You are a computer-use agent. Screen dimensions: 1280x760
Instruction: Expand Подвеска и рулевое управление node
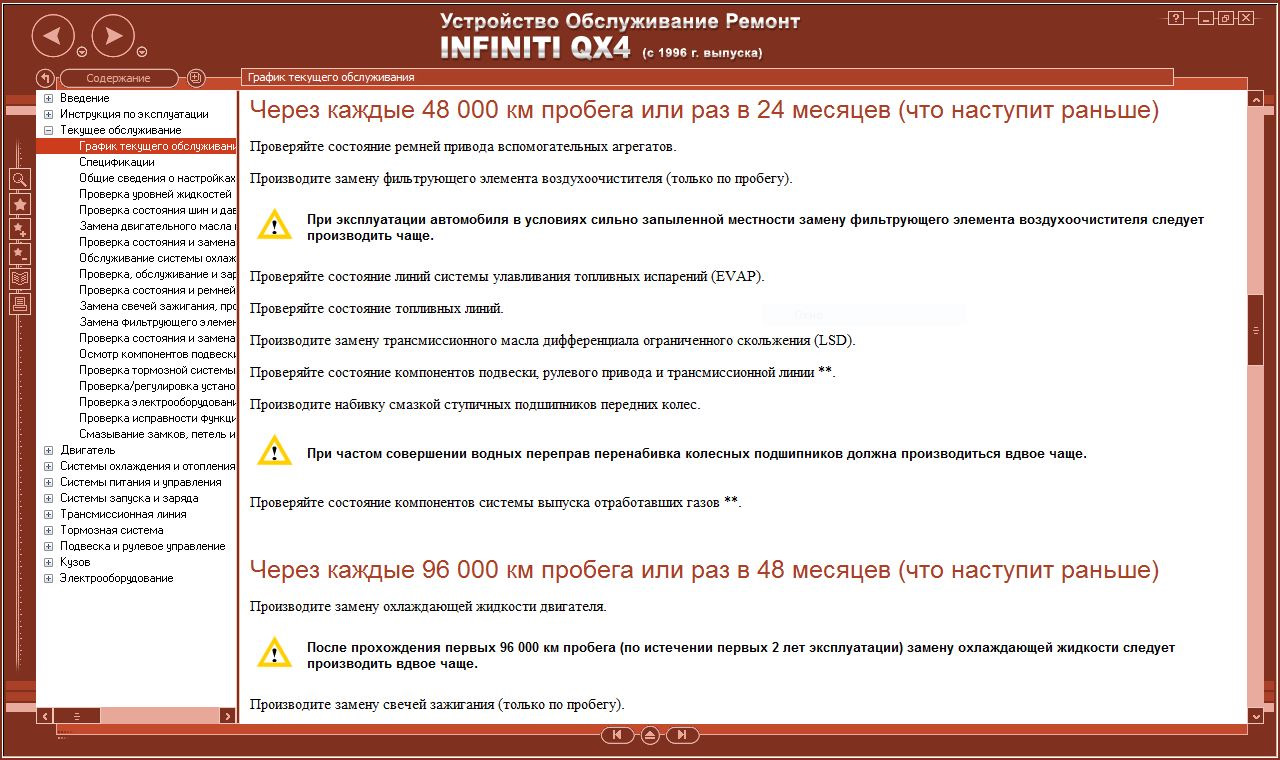[x=48, y=546]
